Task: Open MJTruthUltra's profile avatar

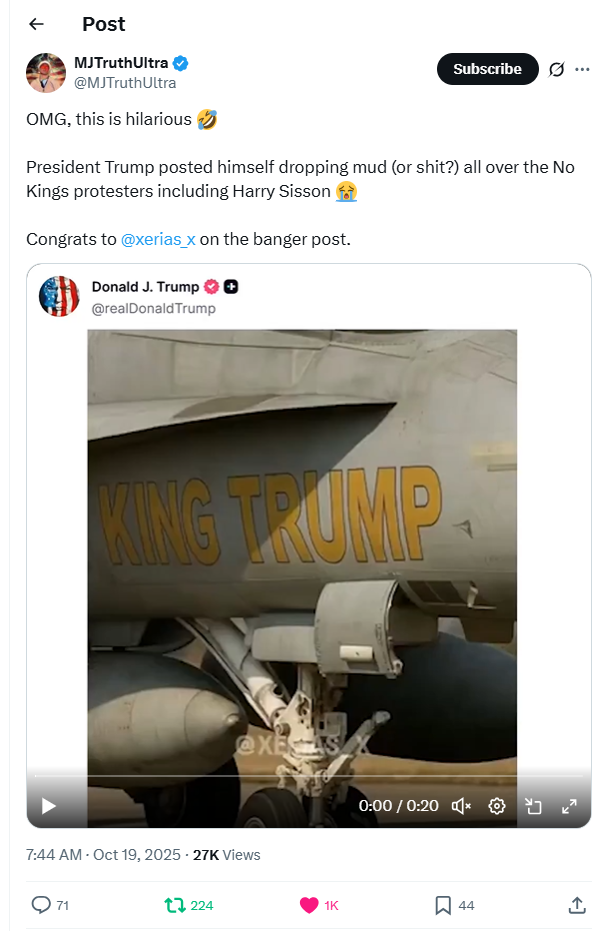Action: [45, 73]
